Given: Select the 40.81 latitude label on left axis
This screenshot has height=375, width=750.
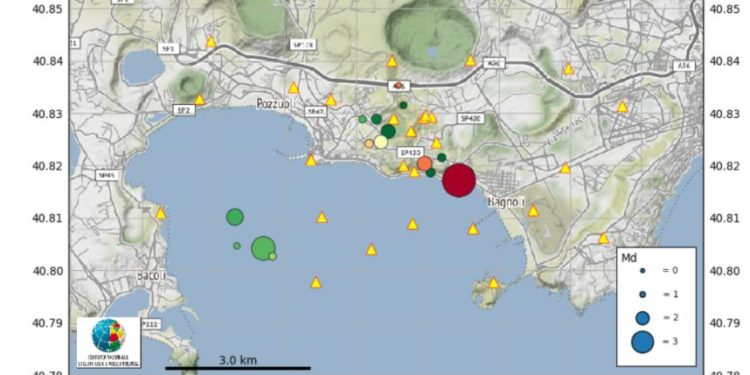Looking at the screenshot, I should coord(47,218).
